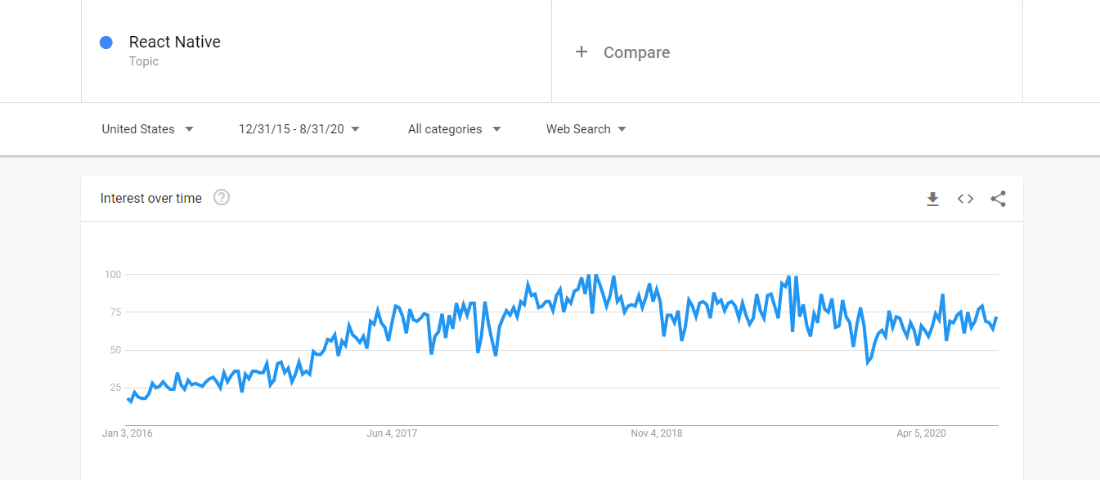Viewport: 1100px width, 481px height.
Task: Open the Web Search type dropdown
Action: pyautogui.click(x=586, y=129)
